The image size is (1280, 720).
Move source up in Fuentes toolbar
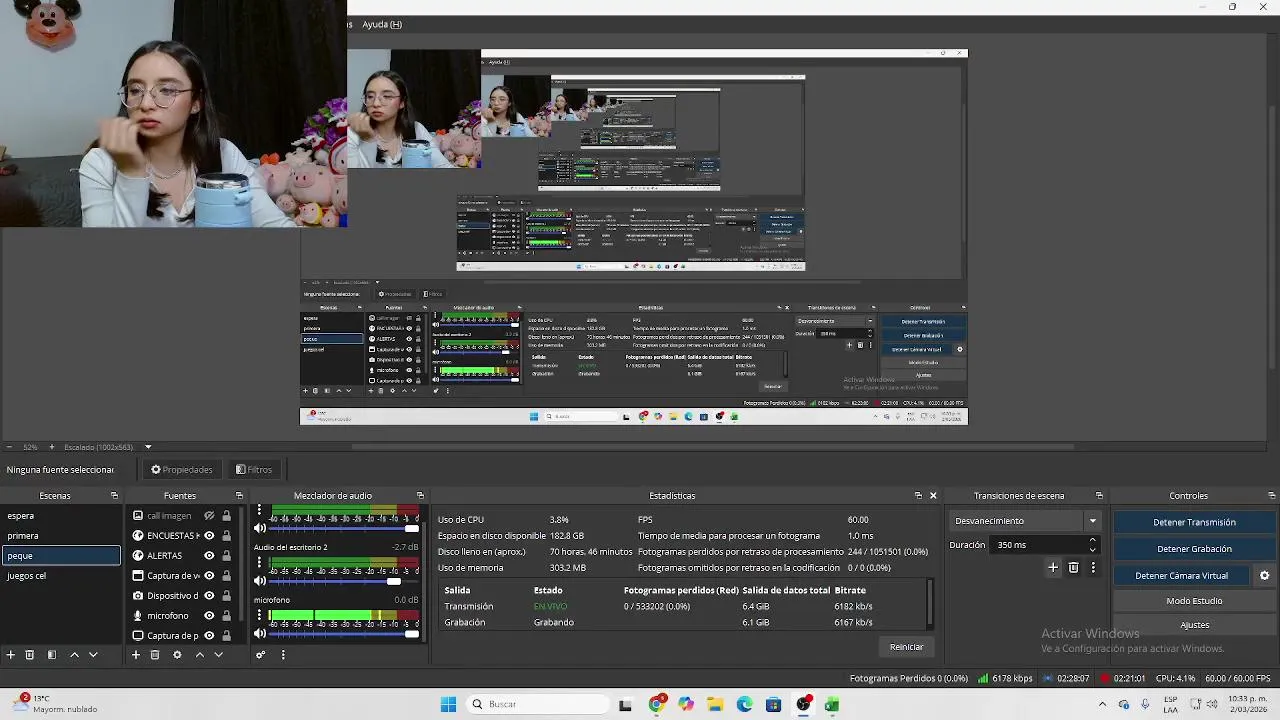(199, 655)
